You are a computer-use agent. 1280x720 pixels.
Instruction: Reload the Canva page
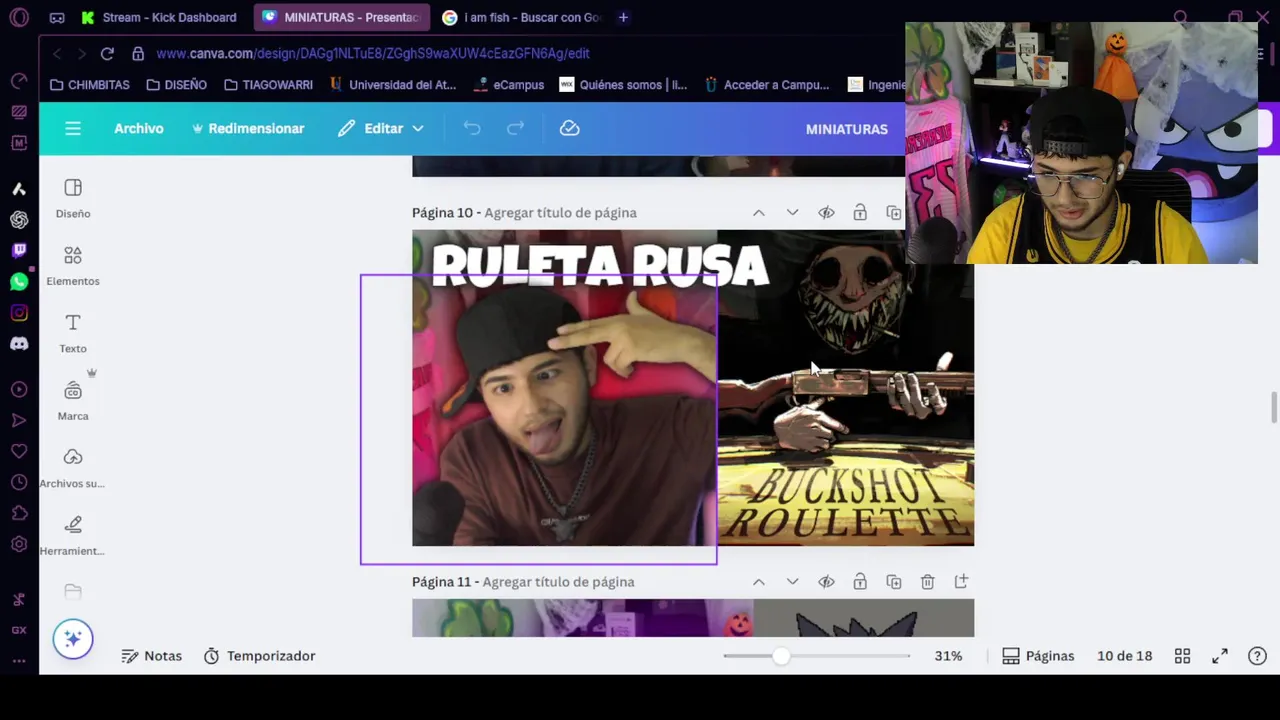(x=107, y=53)
